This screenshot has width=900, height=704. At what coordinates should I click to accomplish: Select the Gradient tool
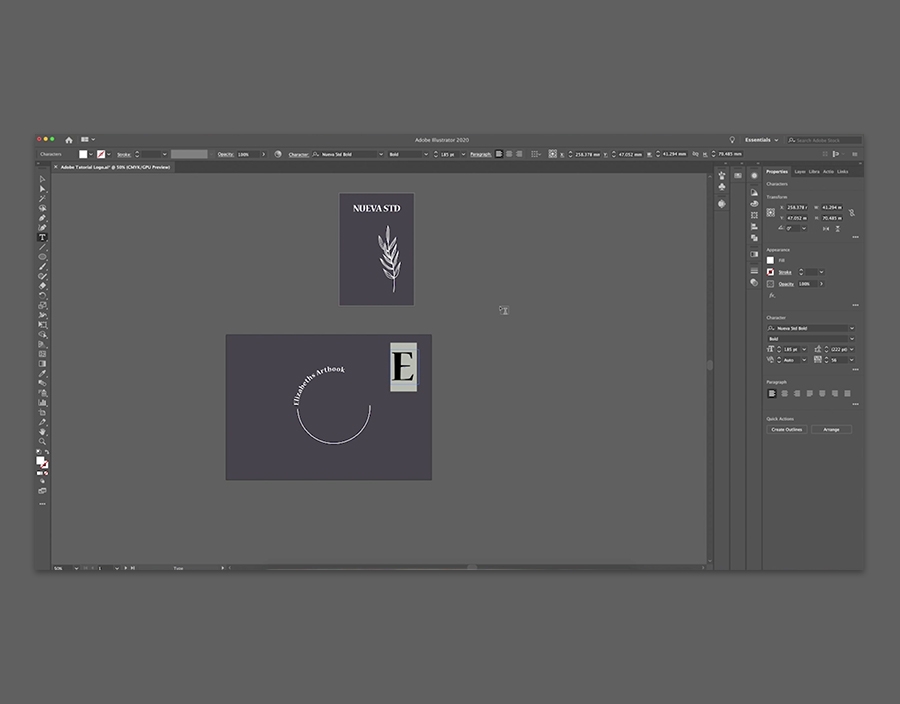click(x=42, y=364)
